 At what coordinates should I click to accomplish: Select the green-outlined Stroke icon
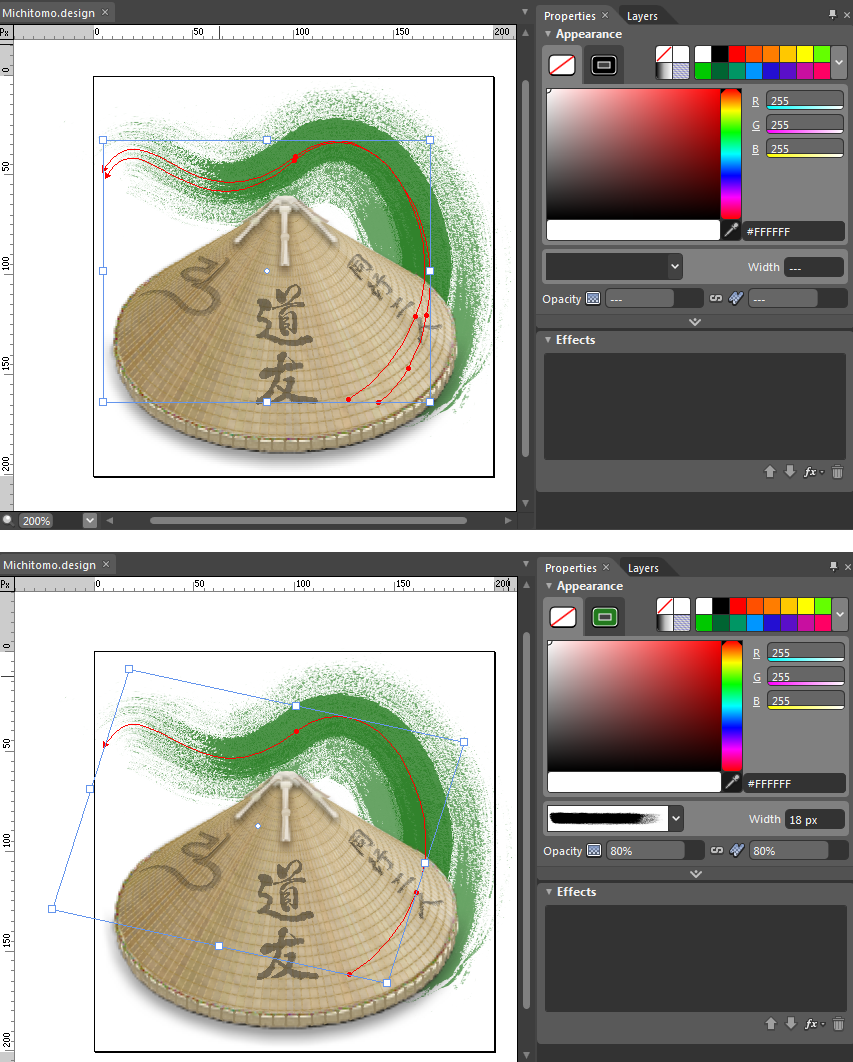click(x=604, y=617)
